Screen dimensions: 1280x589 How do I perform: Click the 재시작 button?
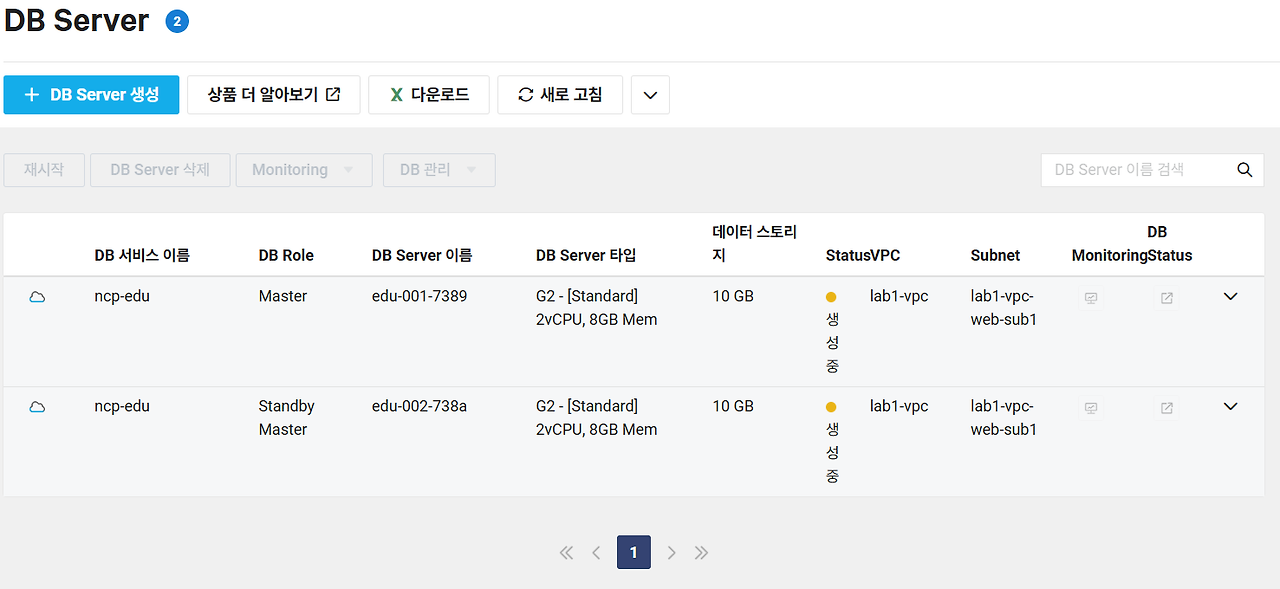click(44, 170)
